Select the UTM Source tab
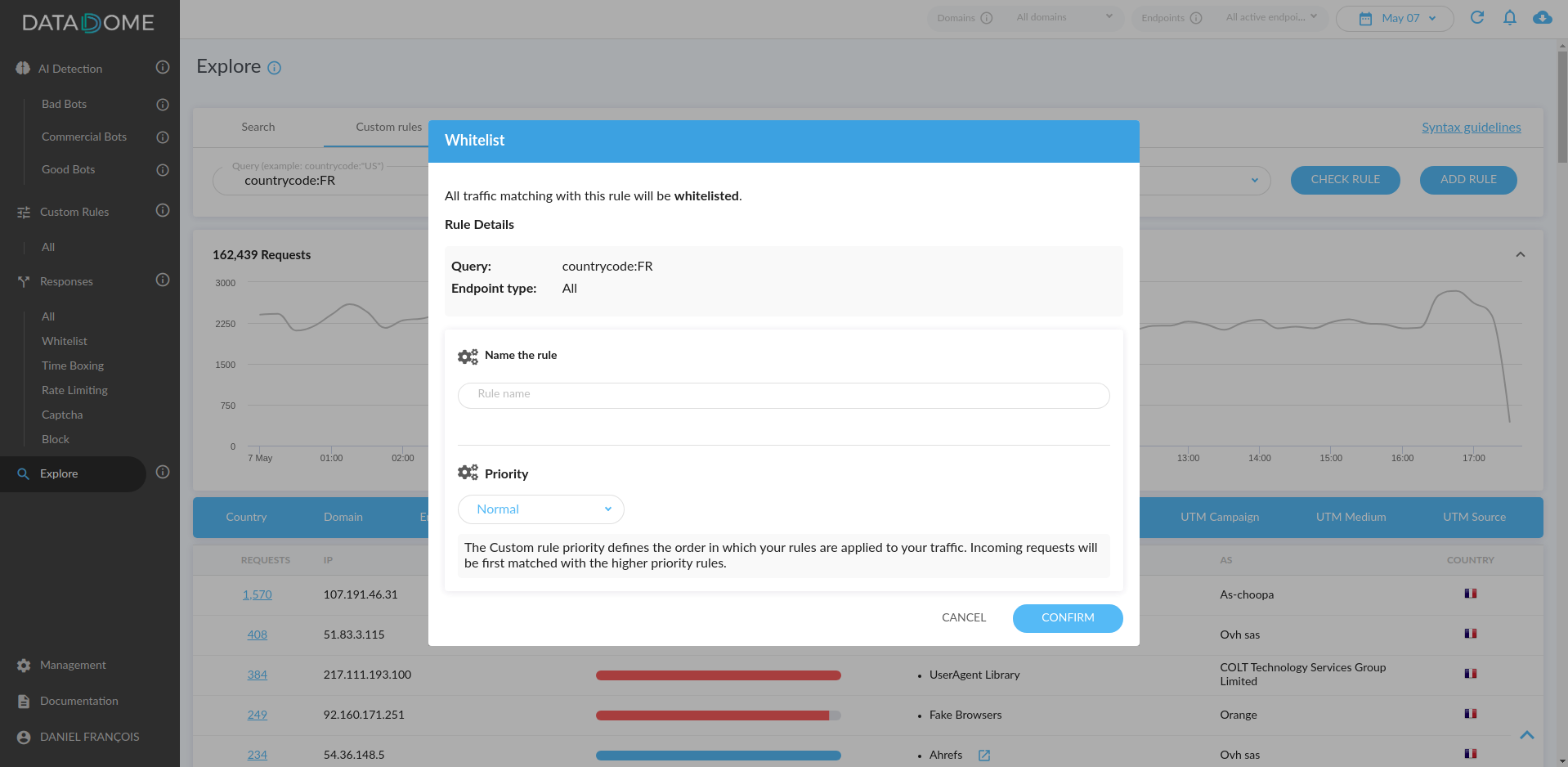Viewport: 1568px width, 767px height. (1475, 518)
